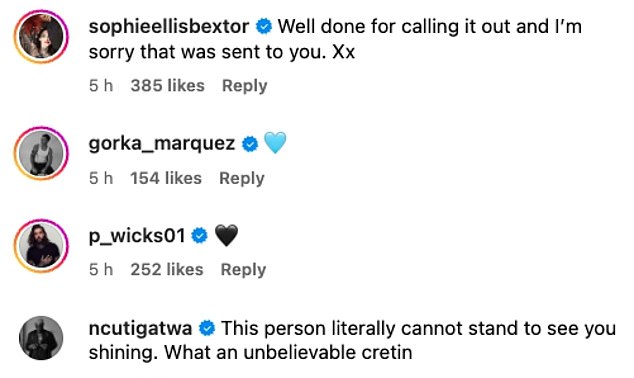Open the gorka_marquez username link
634x378 pixels.
pos(162,144)
